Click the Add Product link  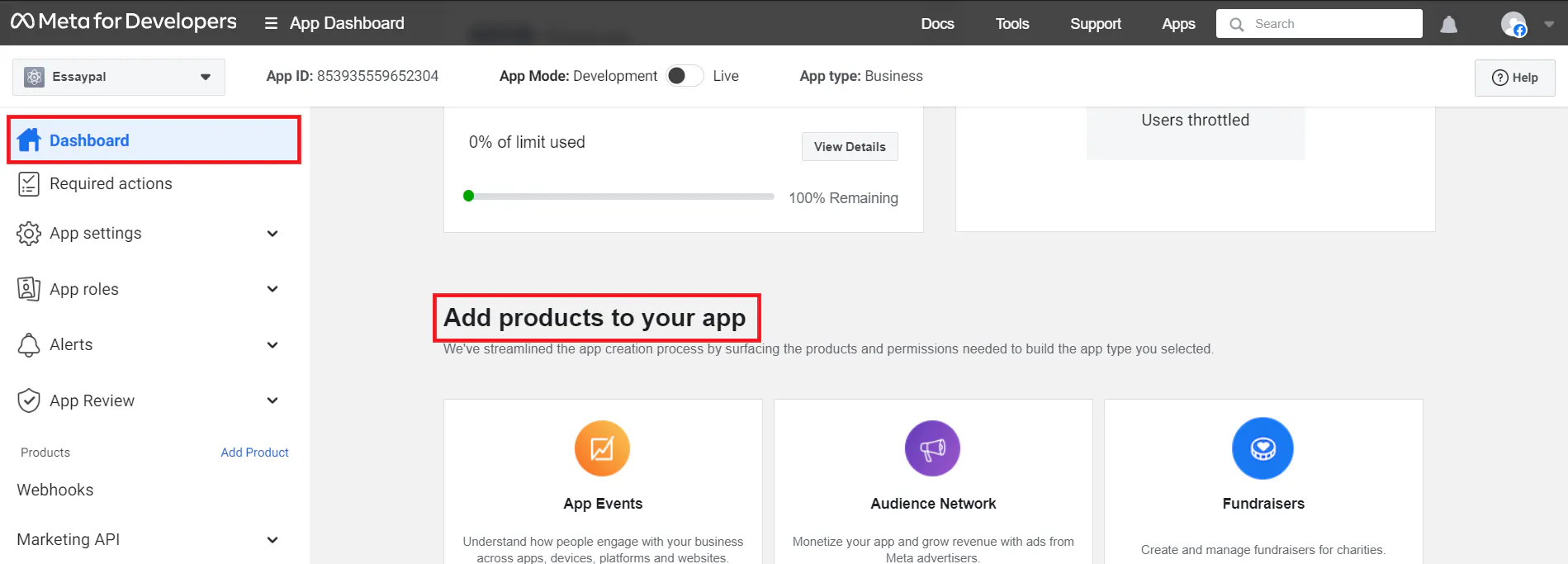(254, 453)
